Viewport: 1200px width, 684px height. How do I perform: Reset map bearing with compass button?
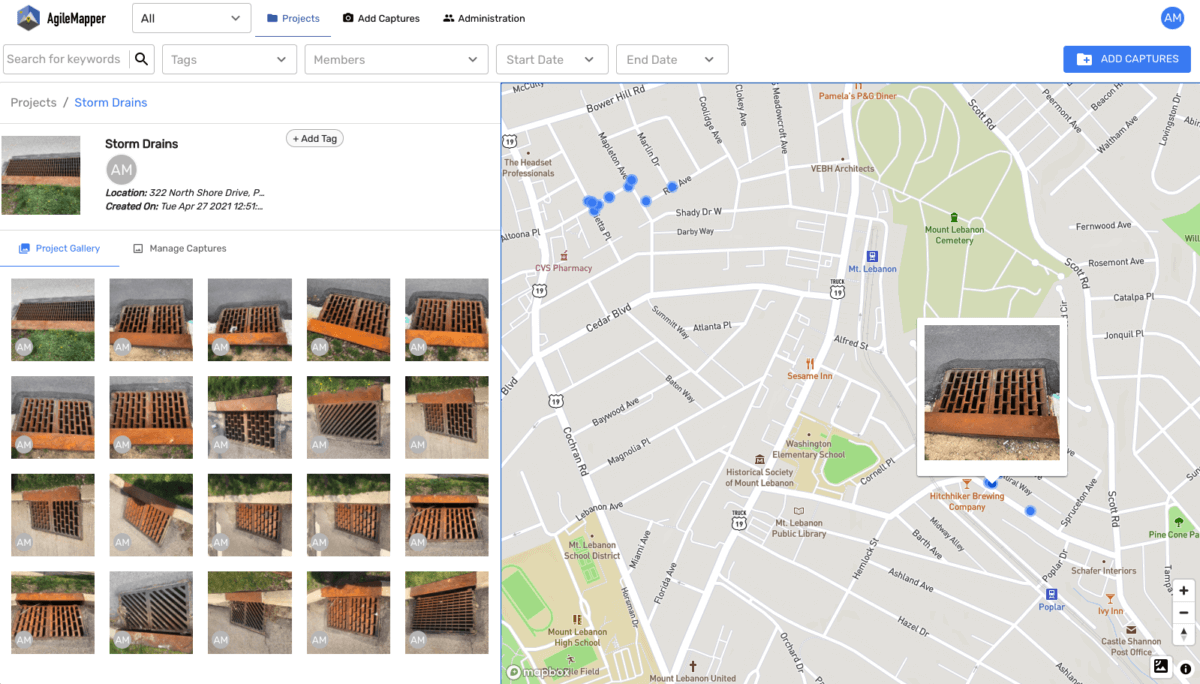[1184, 633]
